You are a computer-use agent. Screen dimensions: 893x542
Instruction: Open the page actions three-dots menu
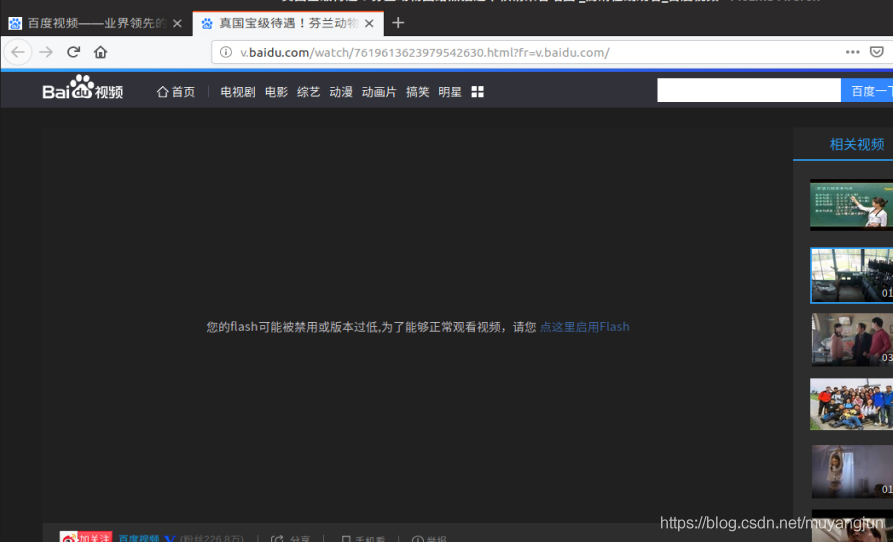[853, 52]
